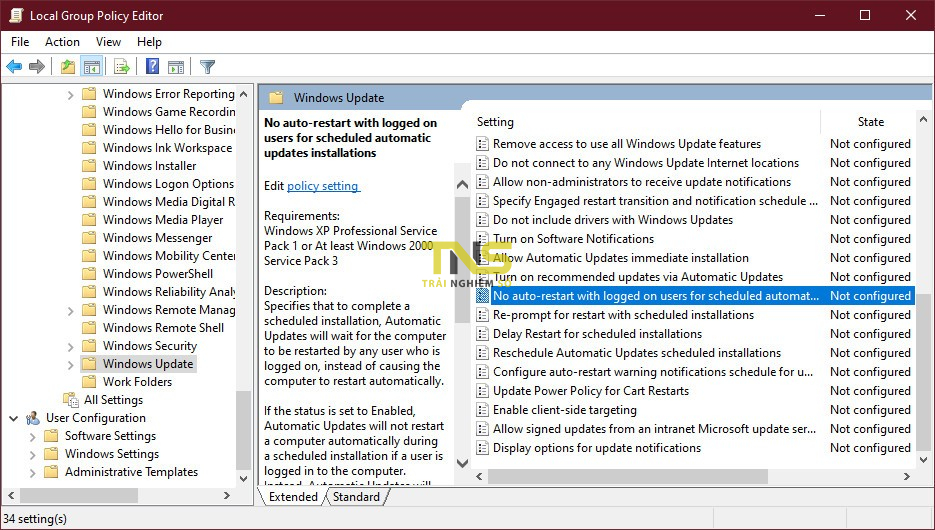The height and width of the screenshot is (530, 935).
Task: Click right arrow of settings horizontal scrollbar
Action: (906, 476)
